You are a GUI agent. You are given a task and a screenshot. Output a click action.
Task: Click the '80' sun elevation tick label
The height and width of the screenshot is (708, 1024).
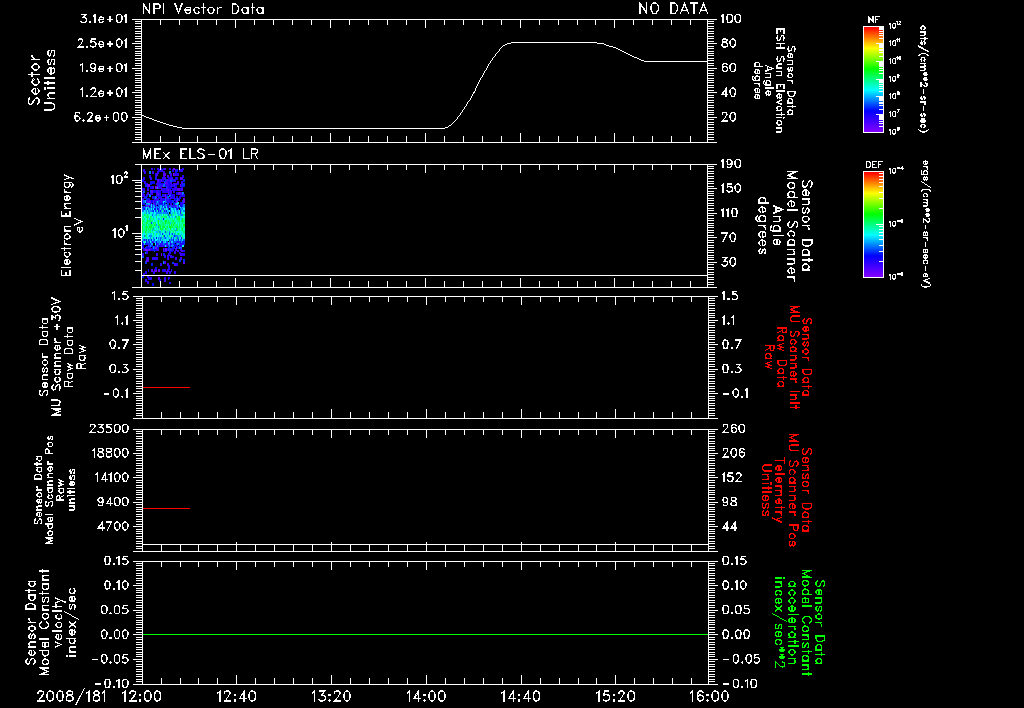tap(729, 43)
